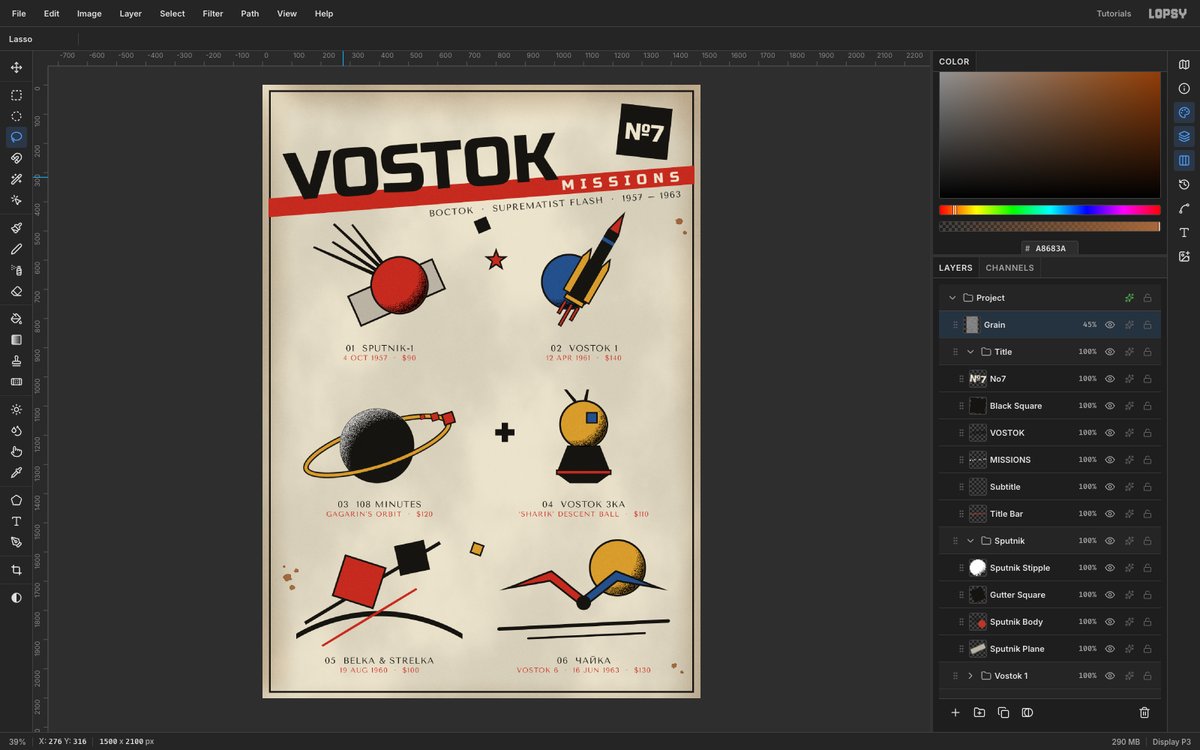This screenshot has height=750, width=1200.
Task: Create a new layer group folder
Action: pos(979,713)
